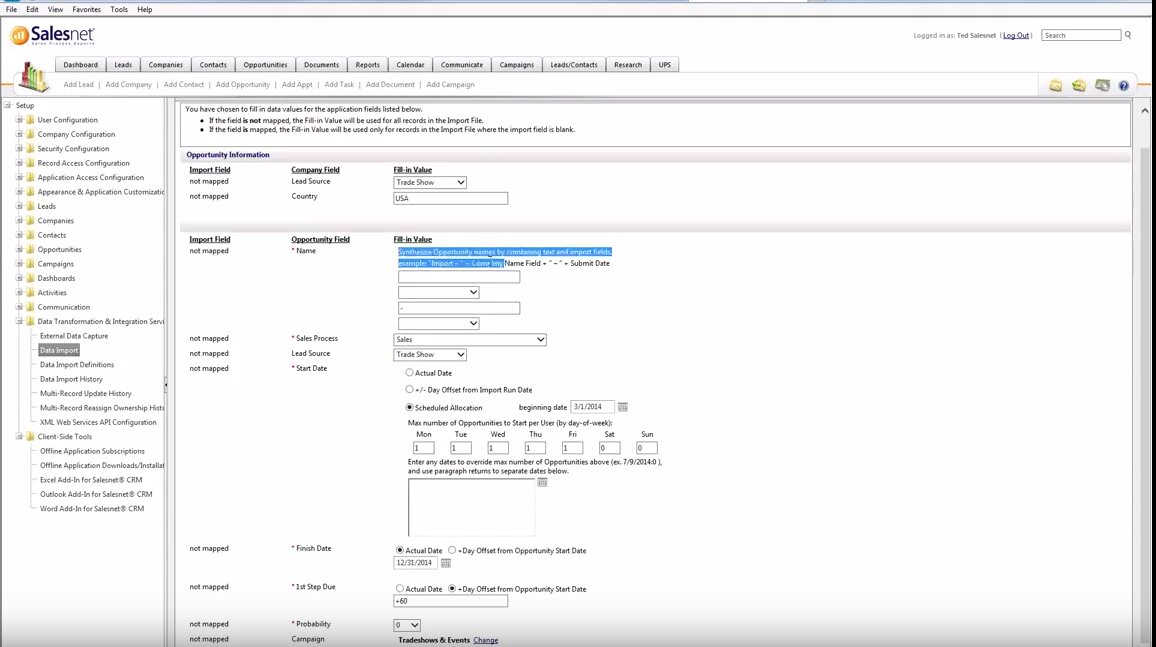Open the blue help question mark icon
1156x647 pixels.
(x=1123, y=86)
